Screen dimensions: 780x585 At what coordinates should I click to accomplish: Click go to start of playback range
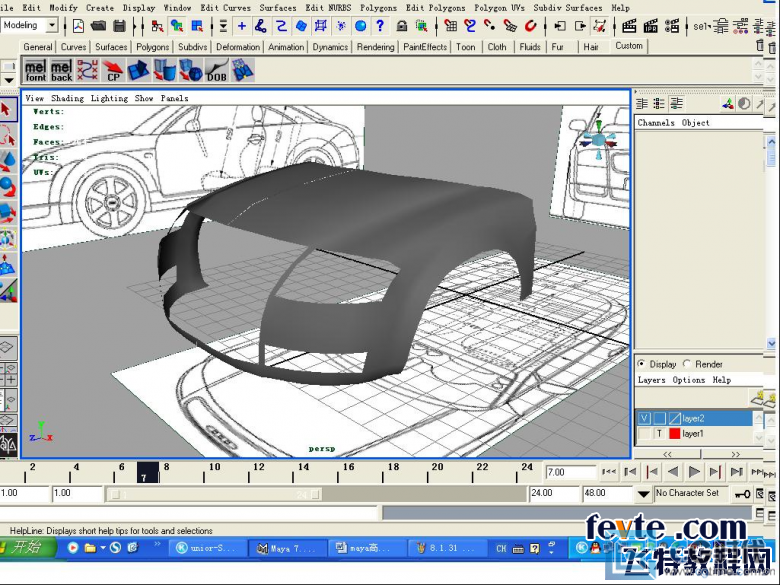click(609, 471)
